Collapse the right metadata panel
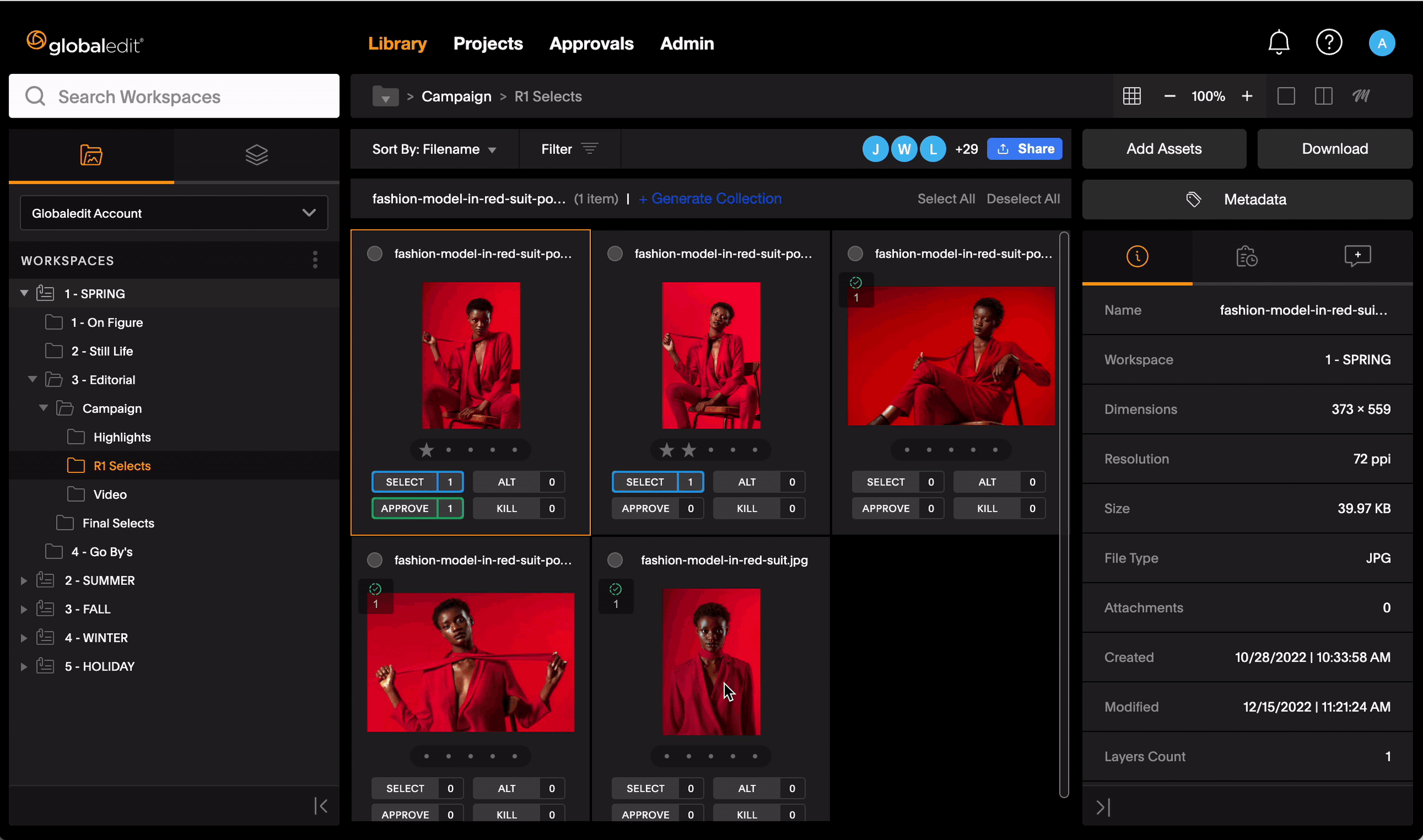Screen dimensions: 1423x840 [x=1103, y=807]
